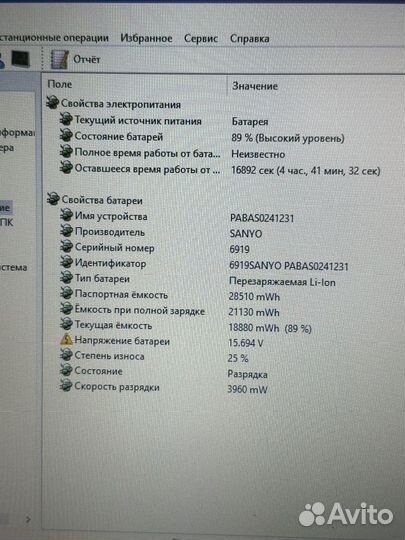Image resolution: width=405 pixels, height=540 pixels.
Task: Select the Батарея power source value
Action: tap(250, 122)
